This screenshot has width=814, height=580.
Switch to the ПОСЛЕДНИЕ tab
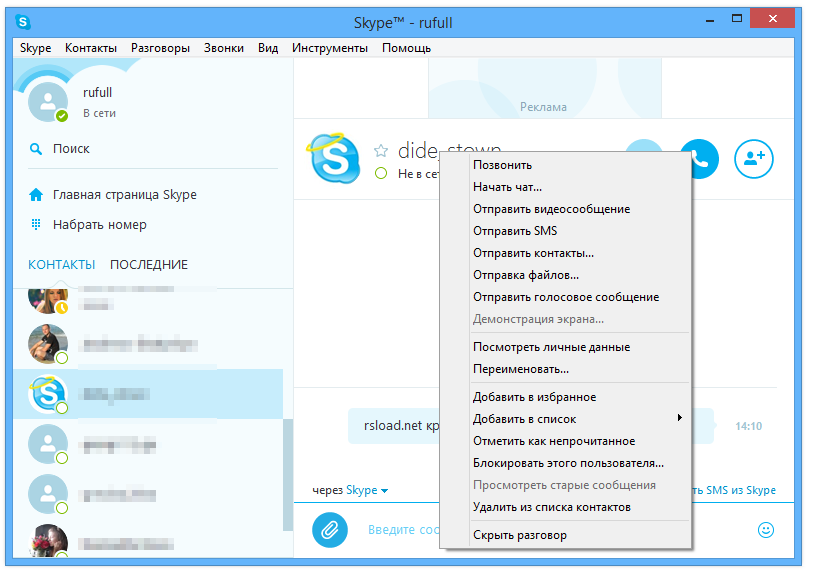pos(149,265)
